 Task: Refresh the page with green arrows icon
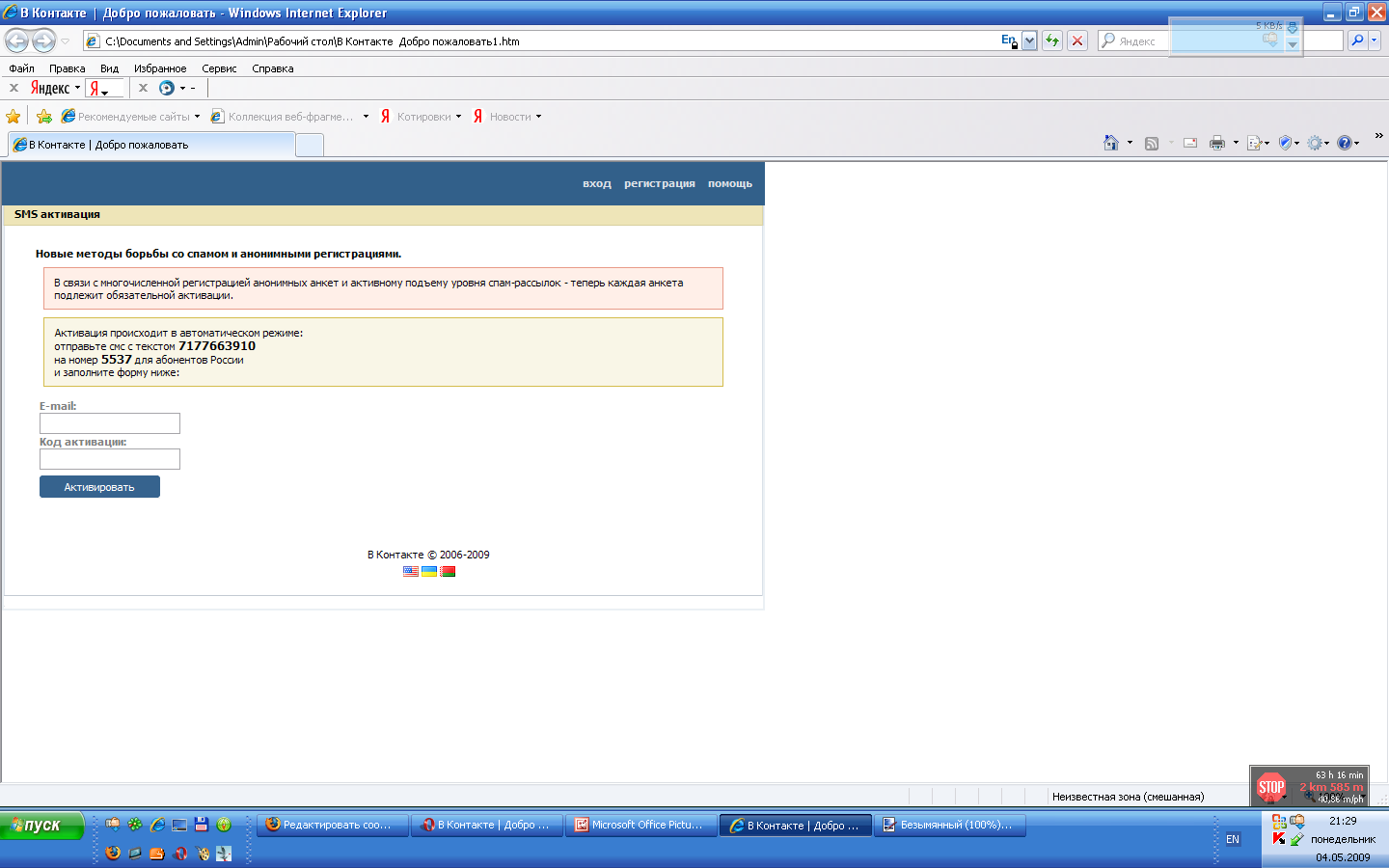point(1052,41)
